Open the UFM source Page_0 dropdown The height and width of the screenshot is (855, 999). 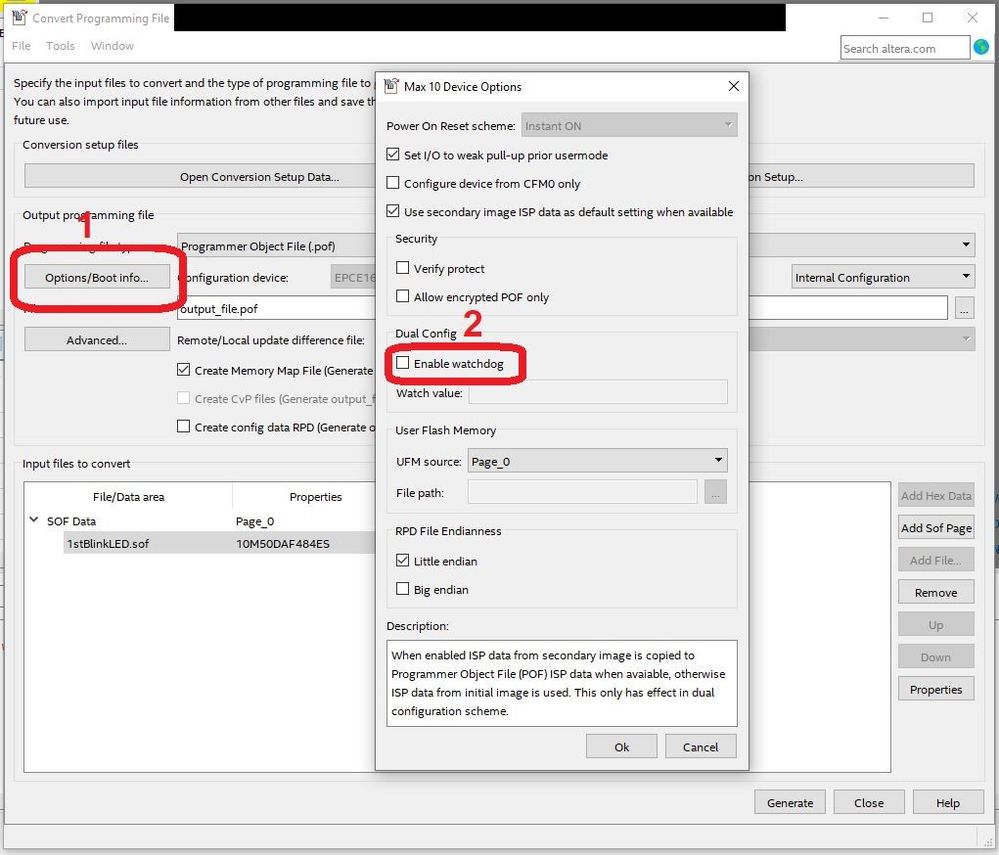[597, 461]
